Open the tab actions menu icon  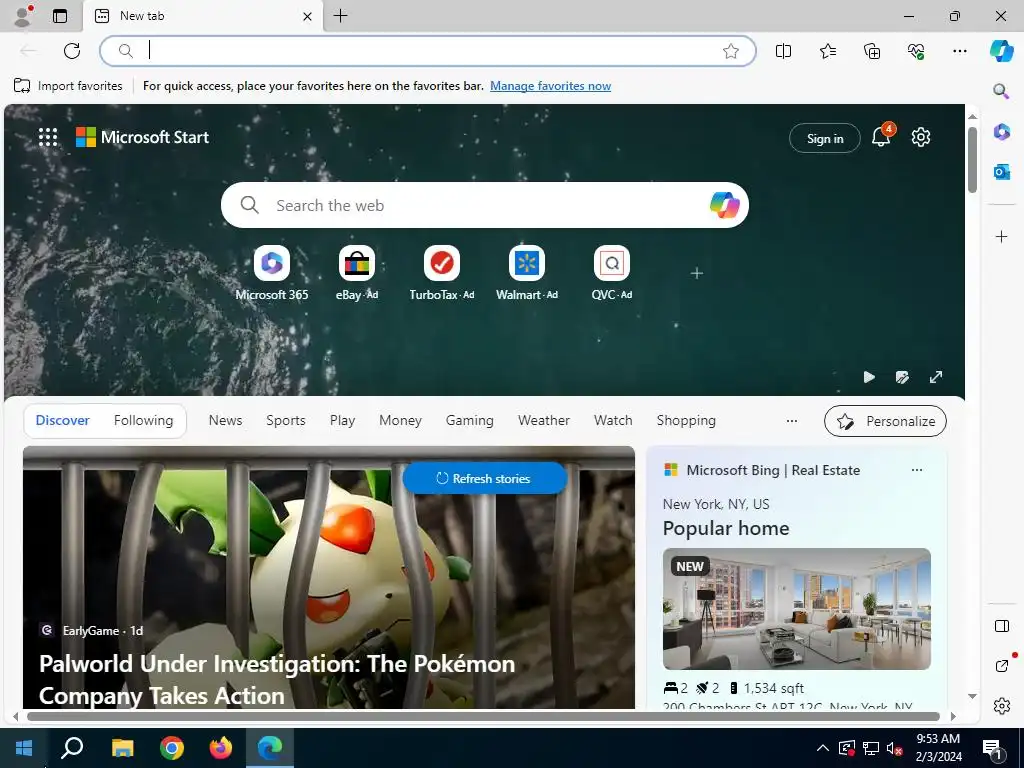[60, 16]
